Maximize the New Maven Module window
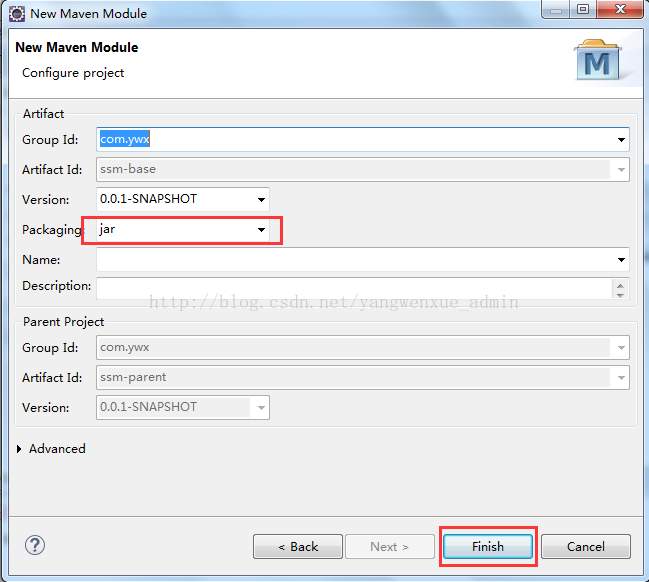This screenshot has width=649, height=582. click(x=583, y=9)
